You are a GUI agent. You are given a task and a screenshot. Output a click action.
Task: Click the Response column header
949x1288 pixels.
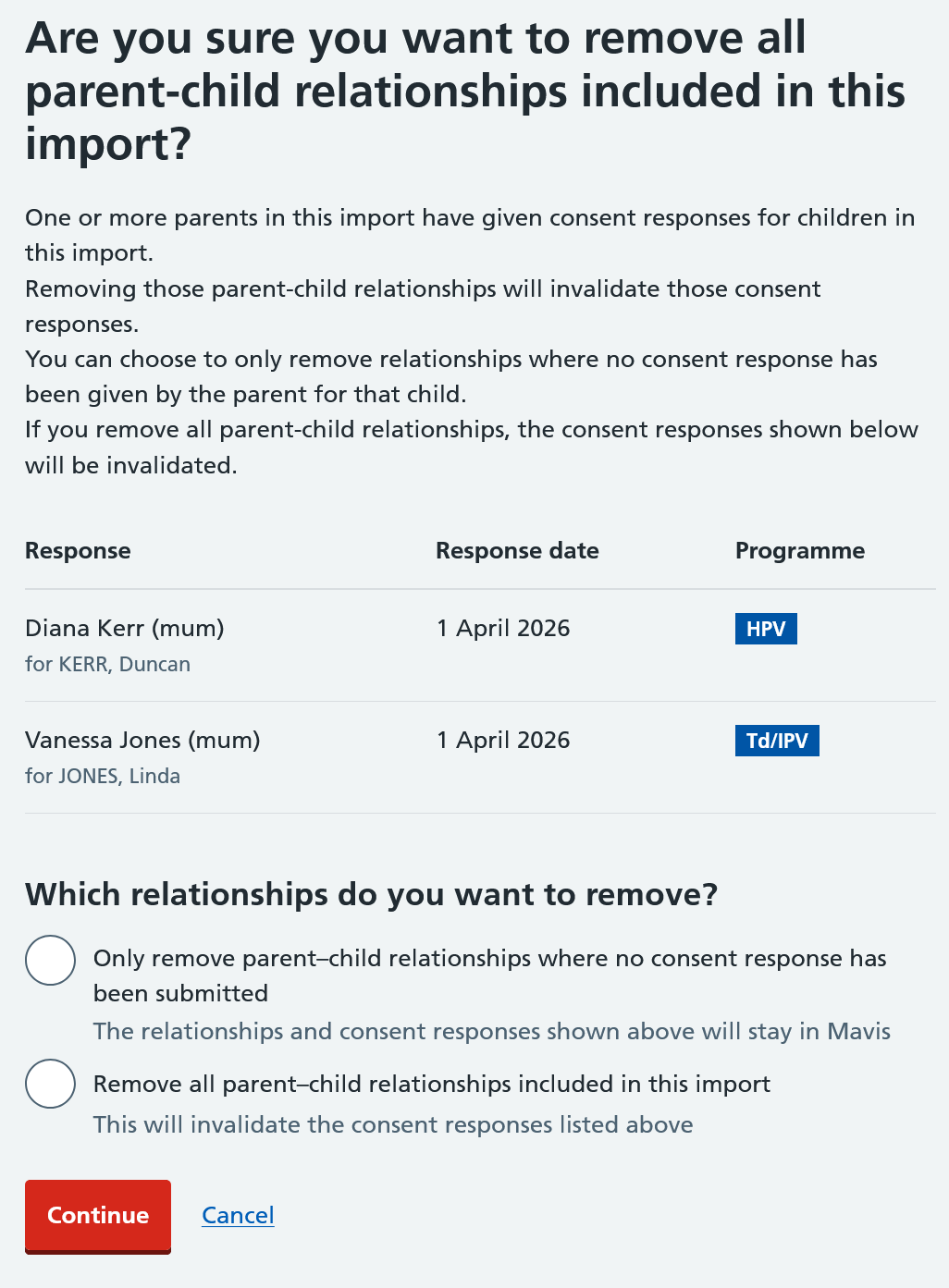78,550
